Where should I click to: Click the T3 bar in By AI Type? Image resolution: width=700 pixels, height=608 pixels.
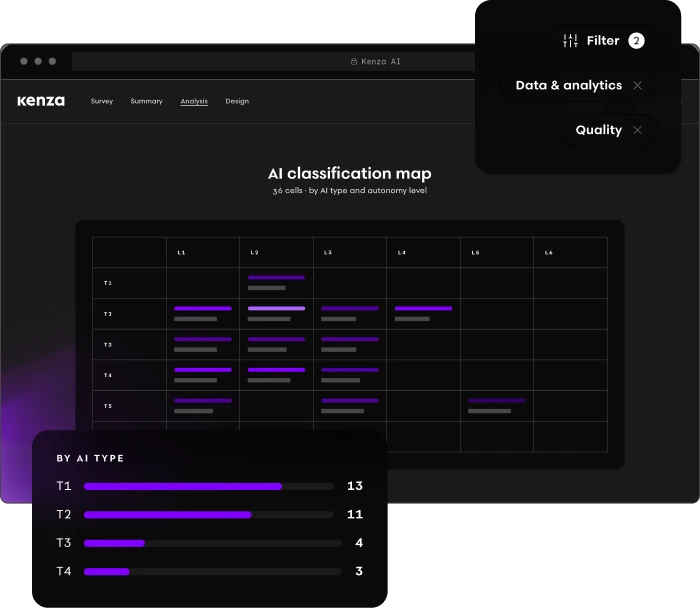coord(212,543)
